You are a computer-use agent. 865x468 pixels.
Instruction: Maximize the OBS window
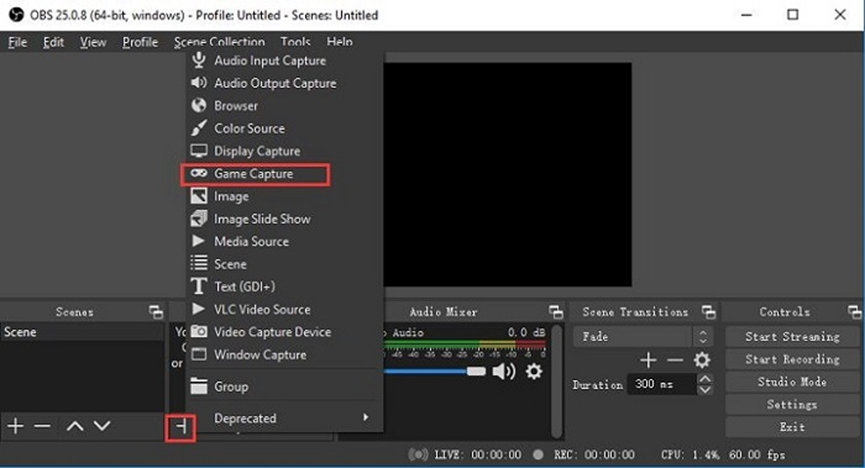pyautogui.click(x=793, y=15)
